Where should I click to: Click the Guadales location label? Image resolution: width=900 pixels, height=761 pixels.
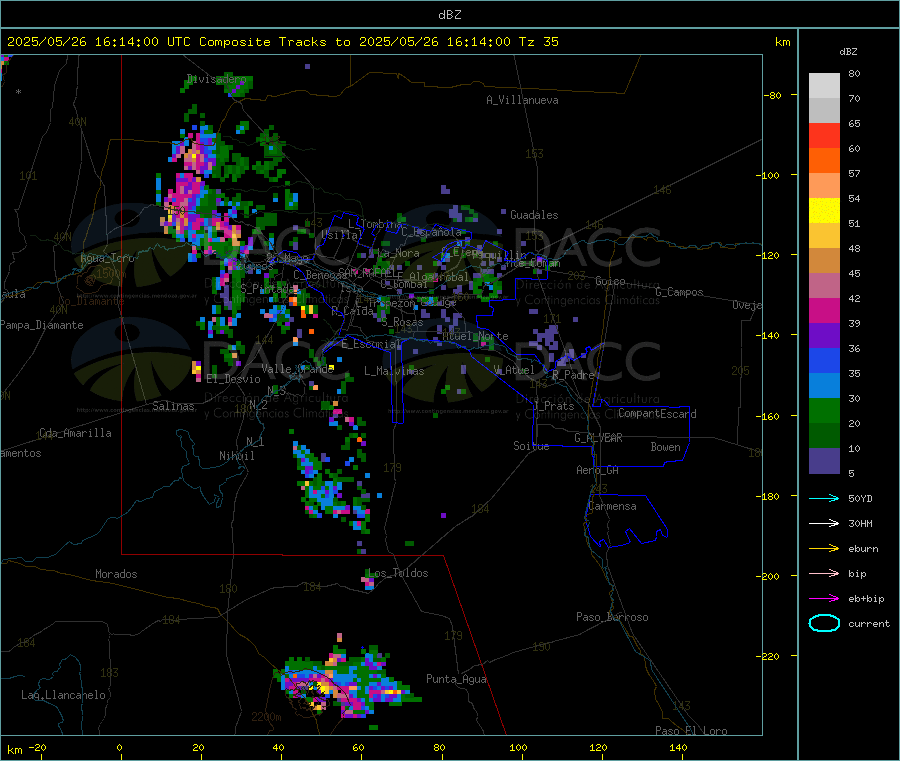click(x=534, y=215)
